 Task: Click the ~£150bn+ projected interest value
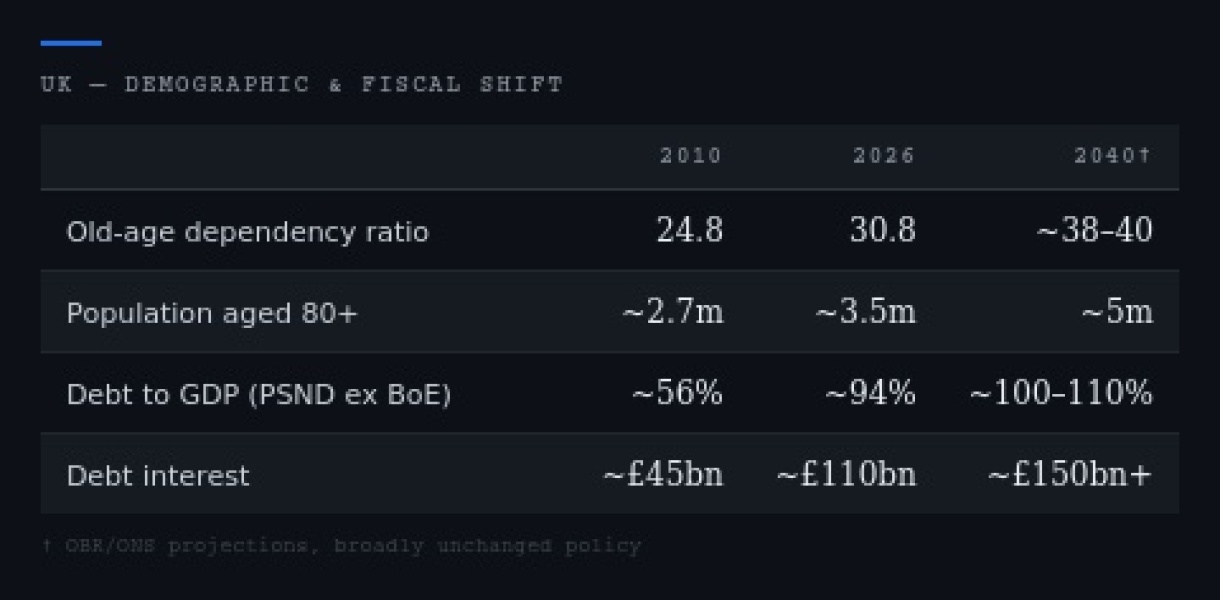point(1070,474)
